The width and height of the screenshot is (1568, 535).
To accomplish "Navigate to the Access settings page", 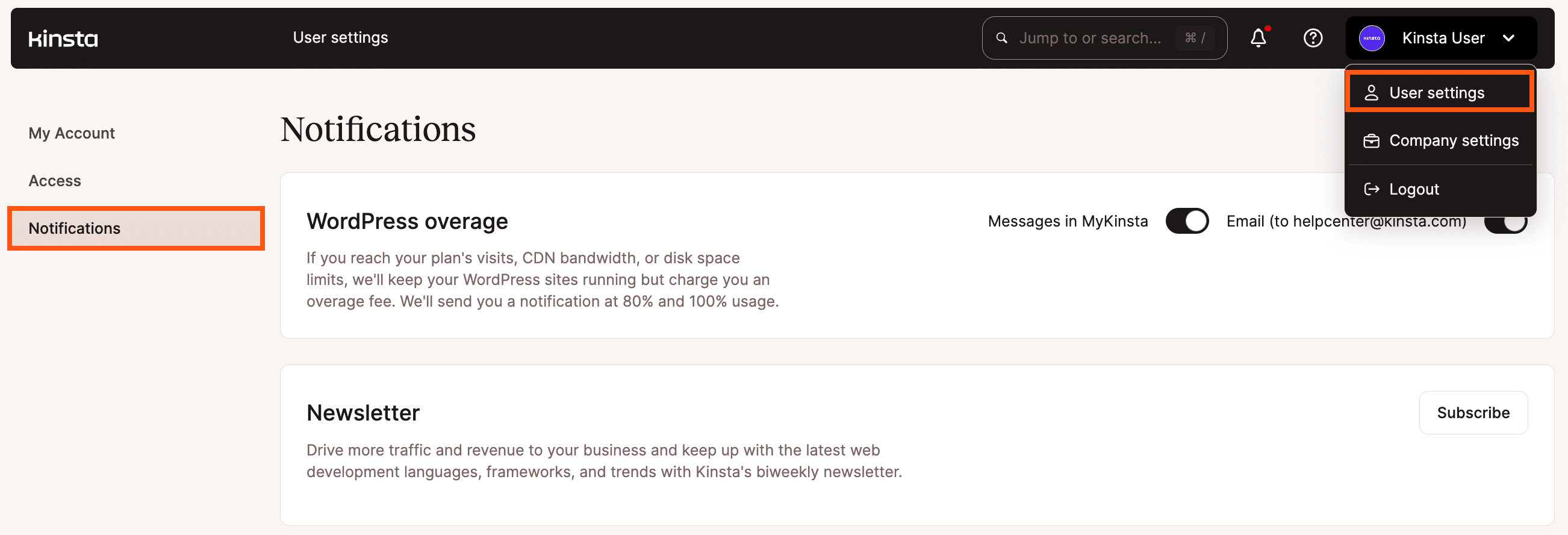I will tap(55, 180).
